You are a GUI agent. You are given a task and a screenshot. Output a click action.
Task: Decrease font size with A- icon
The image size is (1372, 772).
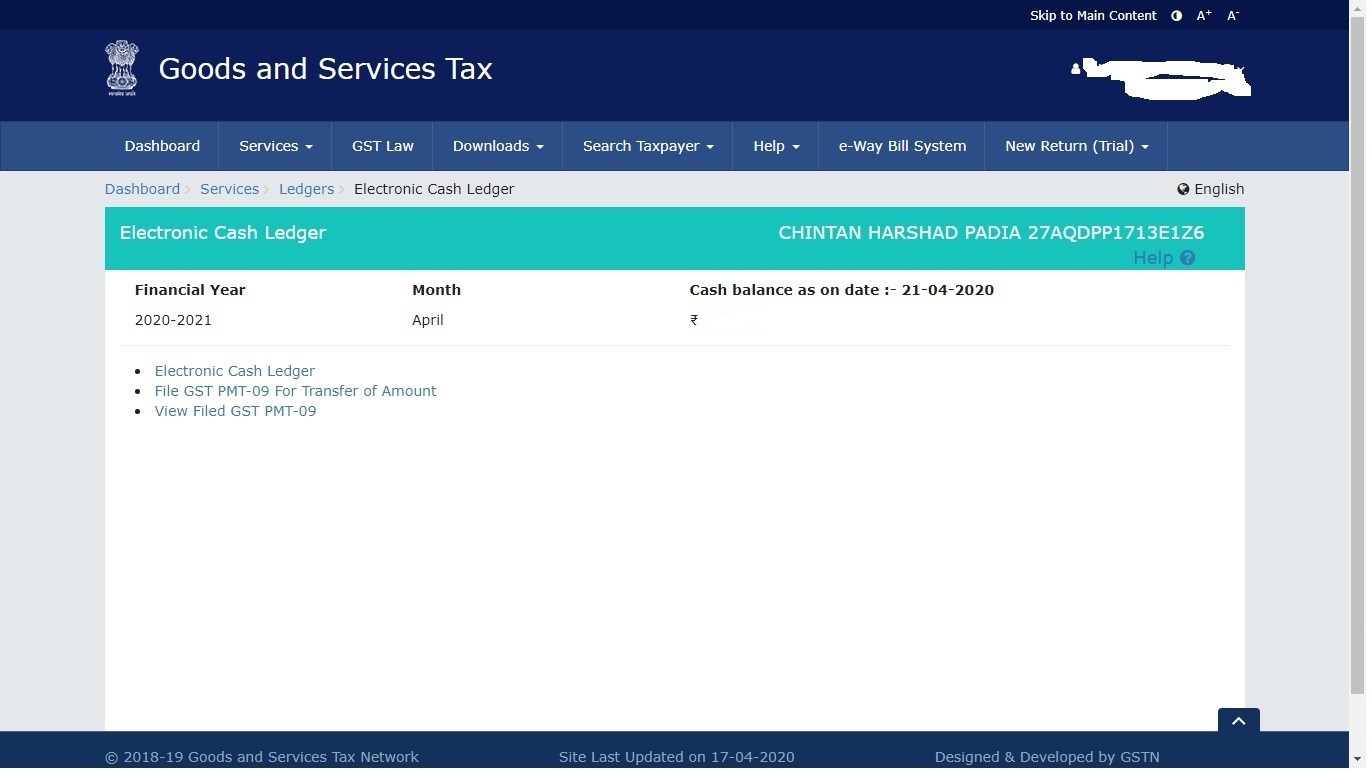coord(1233,16)
